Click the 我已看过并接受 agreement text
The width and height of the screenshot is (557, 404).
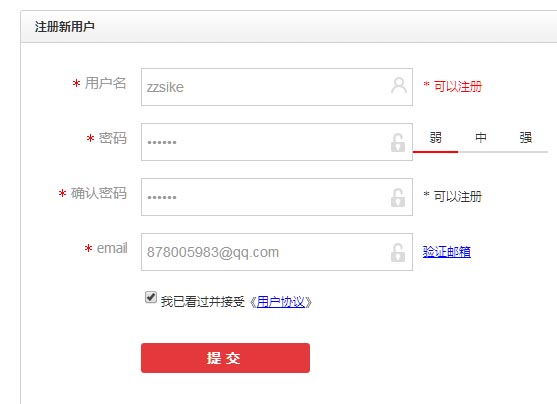(x=202, y=302)
